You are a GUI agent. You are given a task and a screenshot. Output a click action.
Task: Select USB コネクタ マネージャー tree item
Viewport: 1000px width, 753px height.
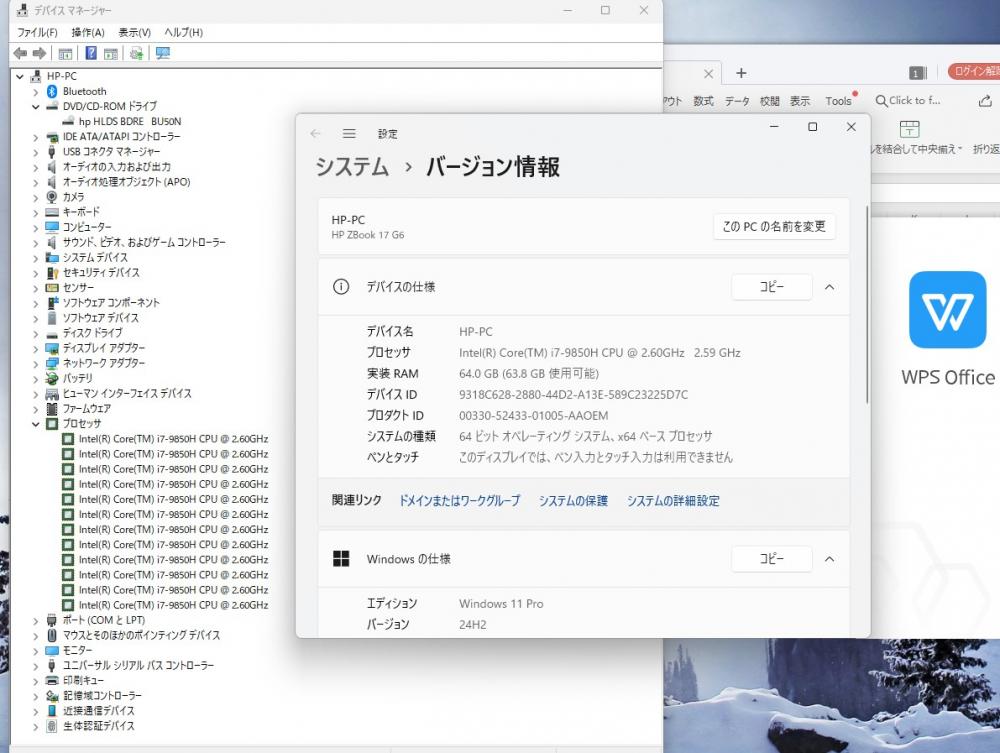point(112,152)
